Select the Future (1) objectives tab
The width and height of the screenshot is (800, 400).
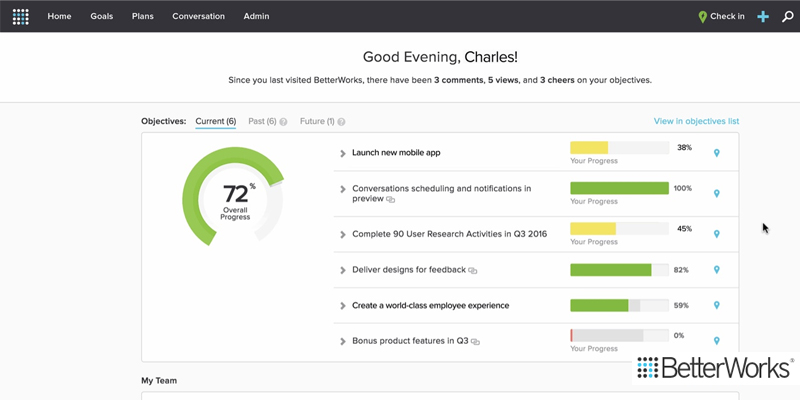317,121
